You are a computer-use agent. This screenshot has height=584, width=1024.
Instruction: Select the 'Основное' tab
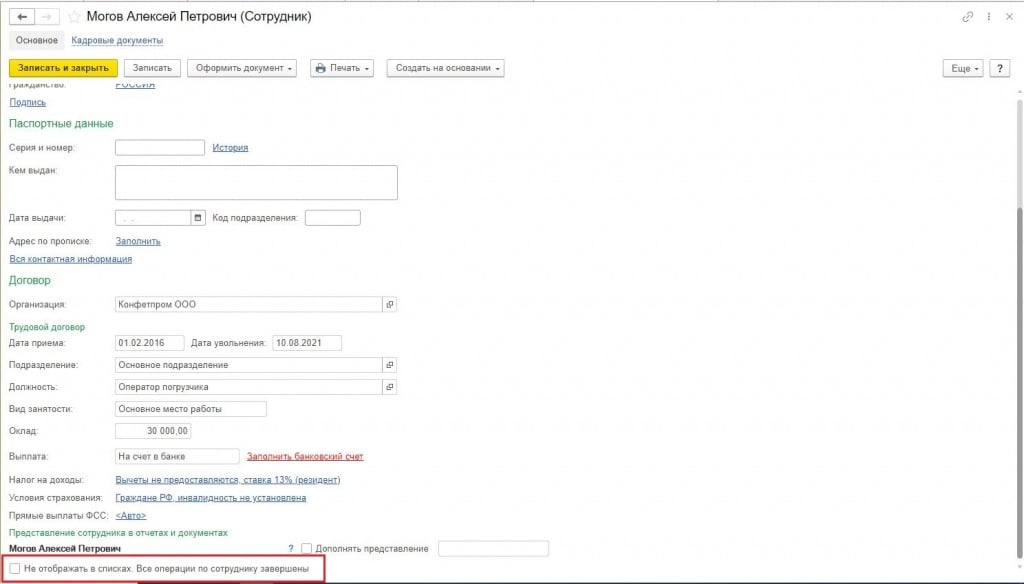pos(37,40)
